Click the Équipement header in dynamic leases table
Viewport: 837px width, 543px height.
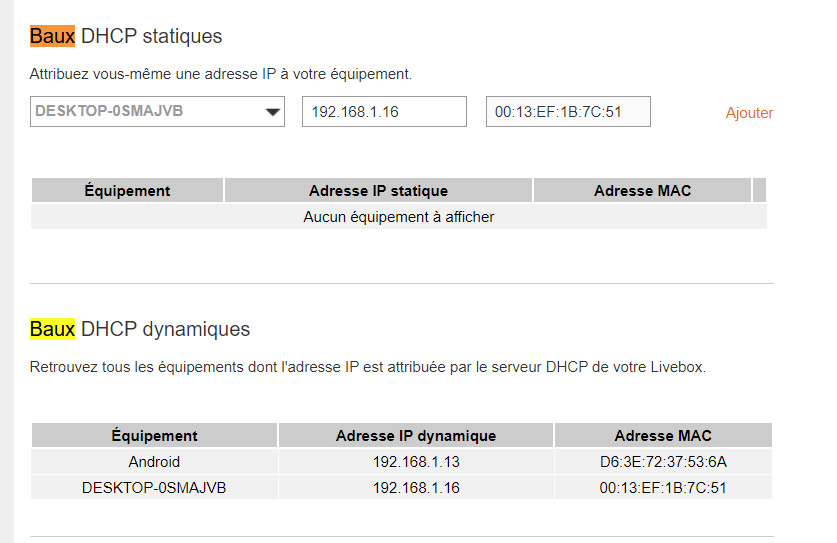click(154, 436)
